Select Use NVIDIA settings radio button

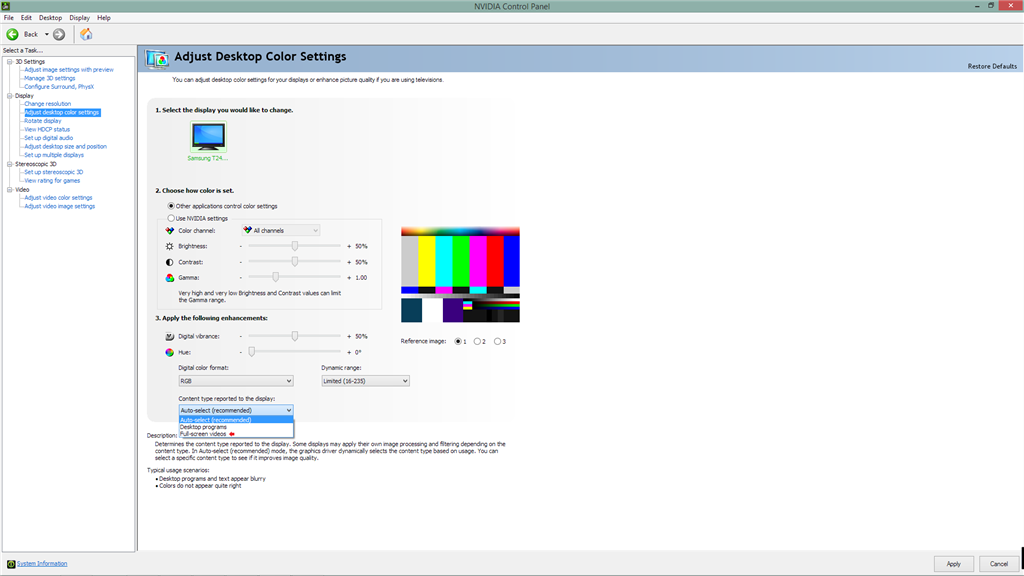[171, 218]
